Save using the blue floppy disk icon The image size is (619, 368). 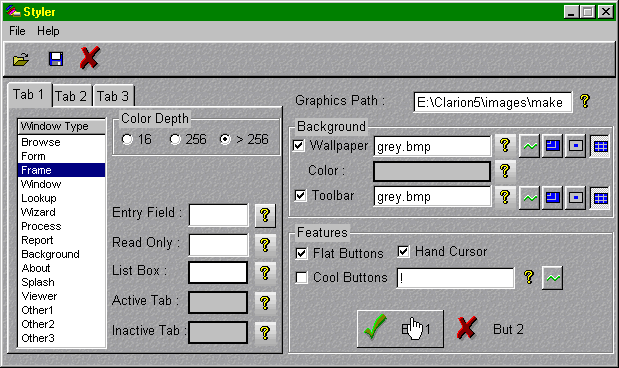pos(56,59)
